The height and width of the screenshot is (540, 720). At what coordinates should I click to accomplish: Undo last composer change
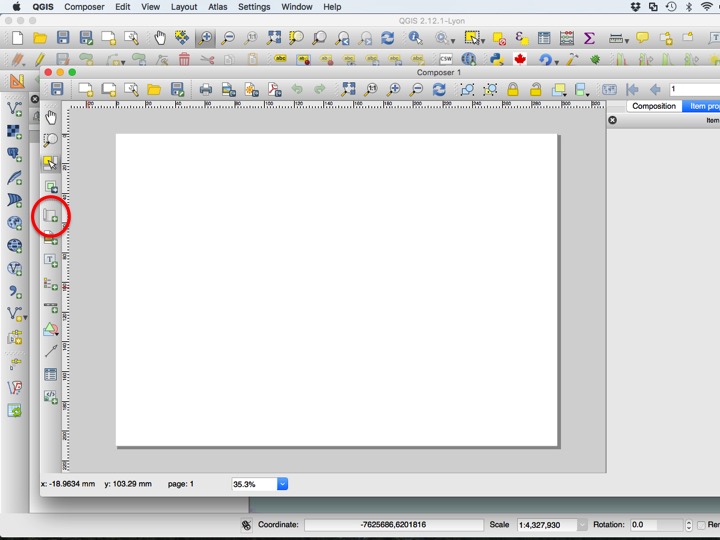pyautogui.click(x=298, y=89)
